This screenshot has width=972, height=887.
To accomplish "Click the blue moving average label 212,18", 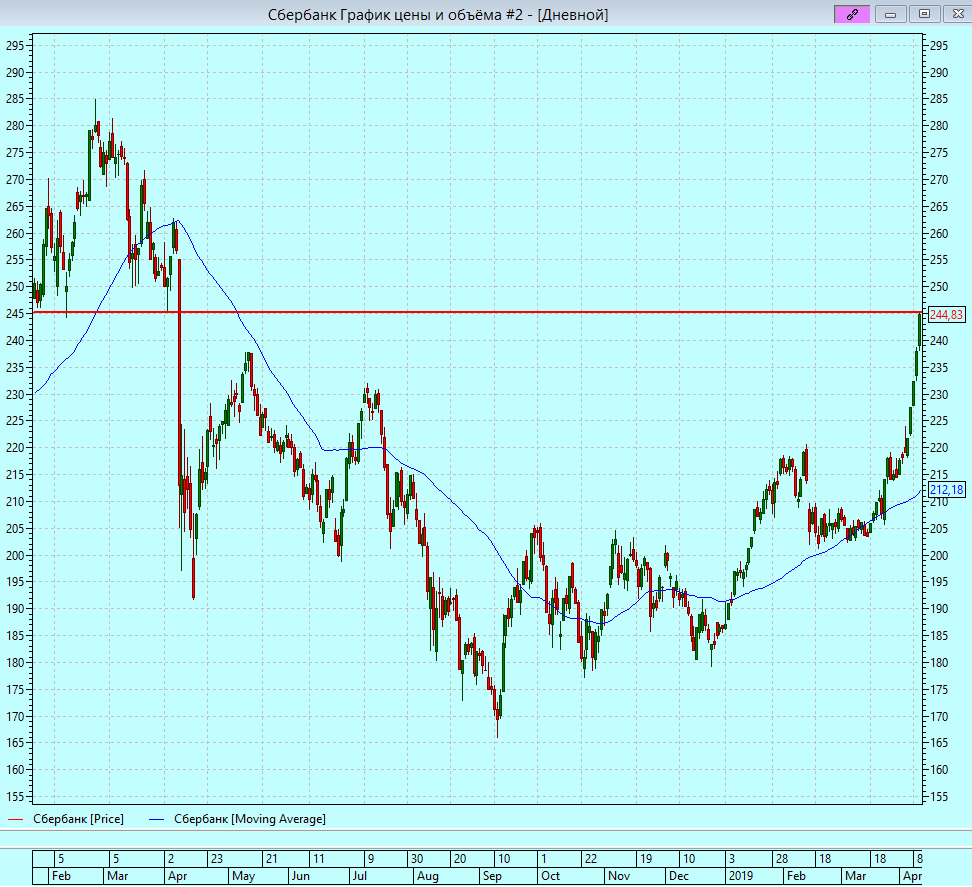I will coord(946,490).
